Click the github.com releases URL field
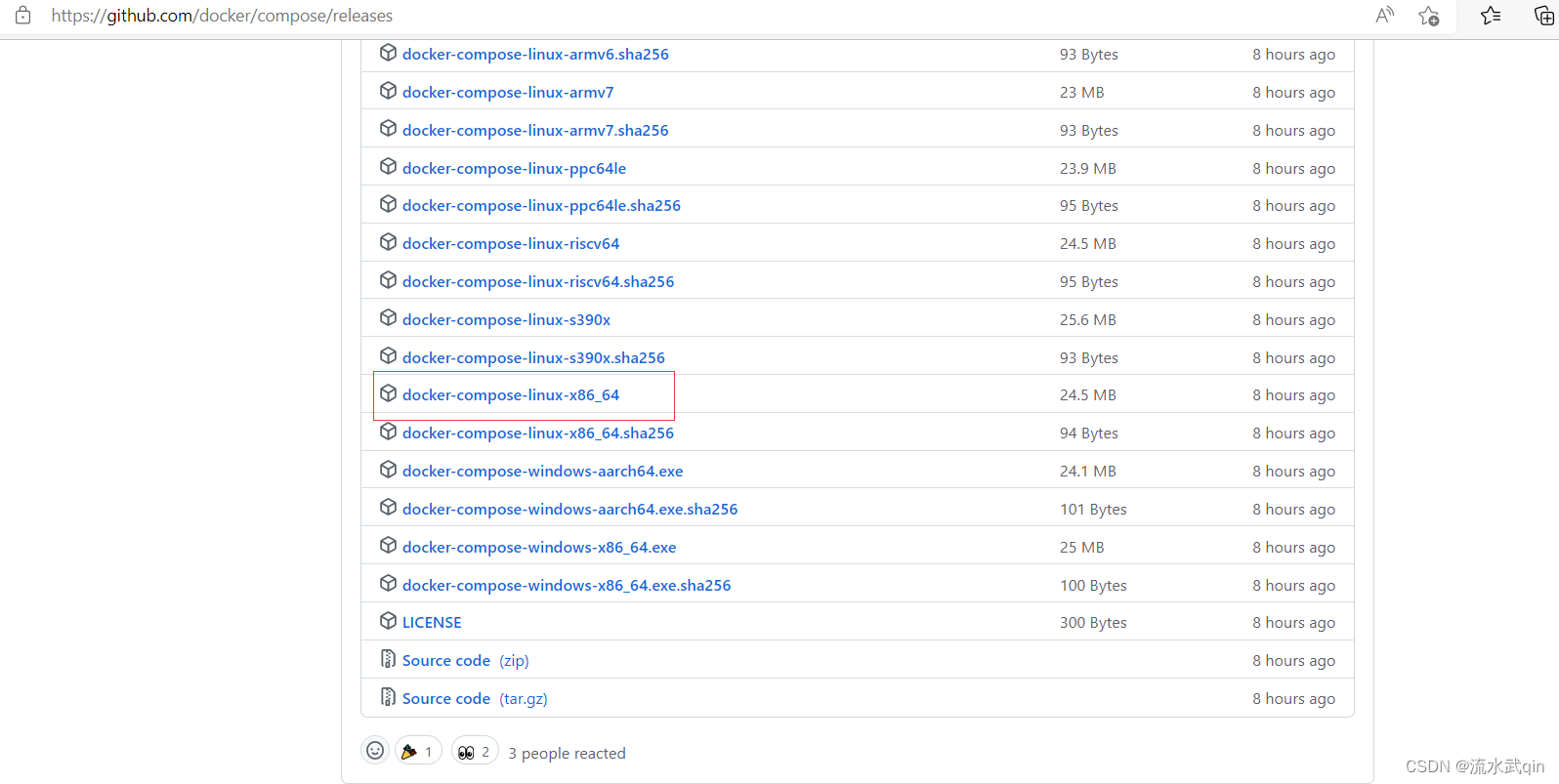 pyautogui.click(x=222, y=16)
